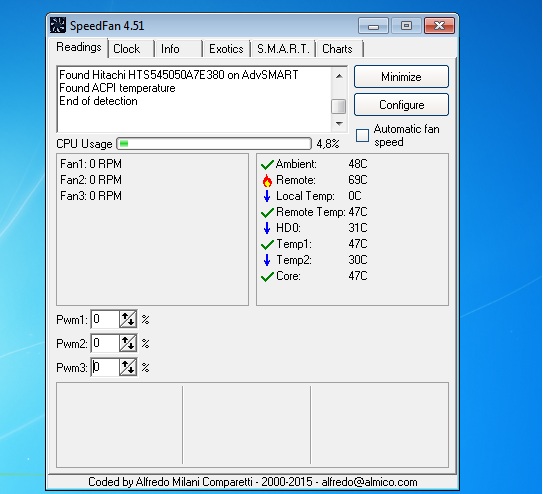Switch to the Readings tab
The width and height of the screenshot is (543, 494).
79,47
